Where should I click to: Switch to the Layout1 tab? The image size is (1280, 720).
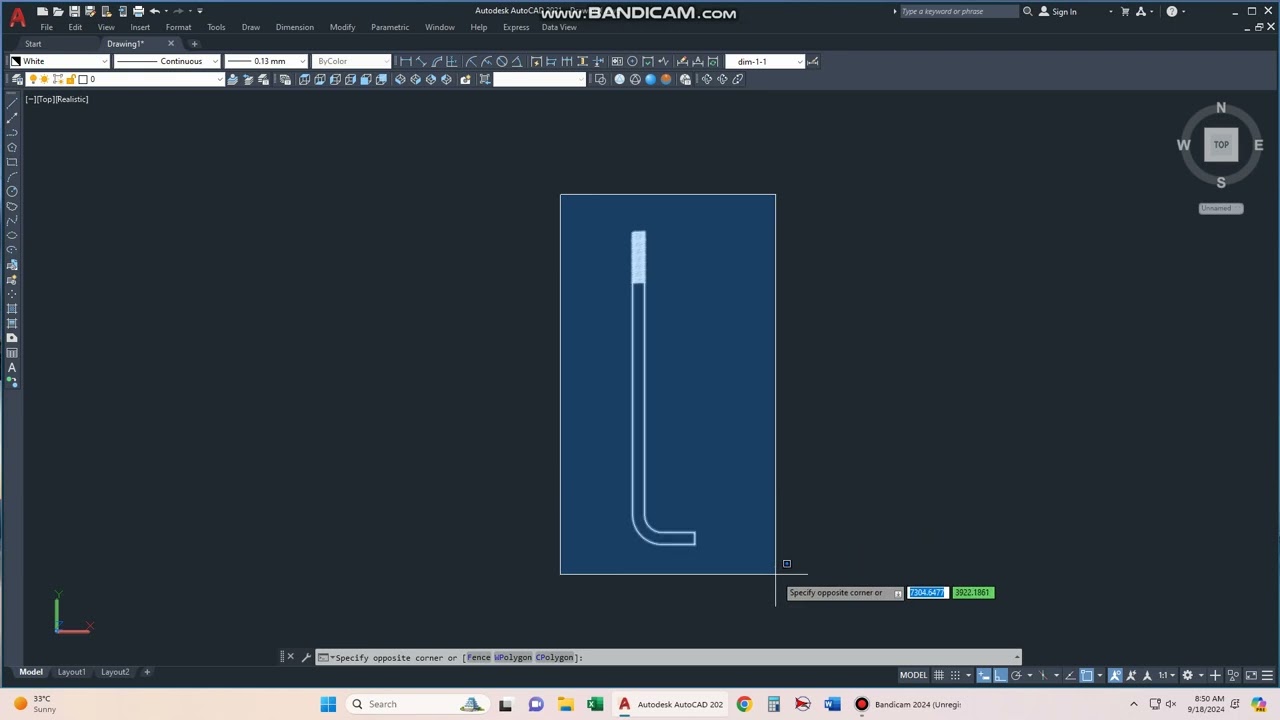(71, 672)
